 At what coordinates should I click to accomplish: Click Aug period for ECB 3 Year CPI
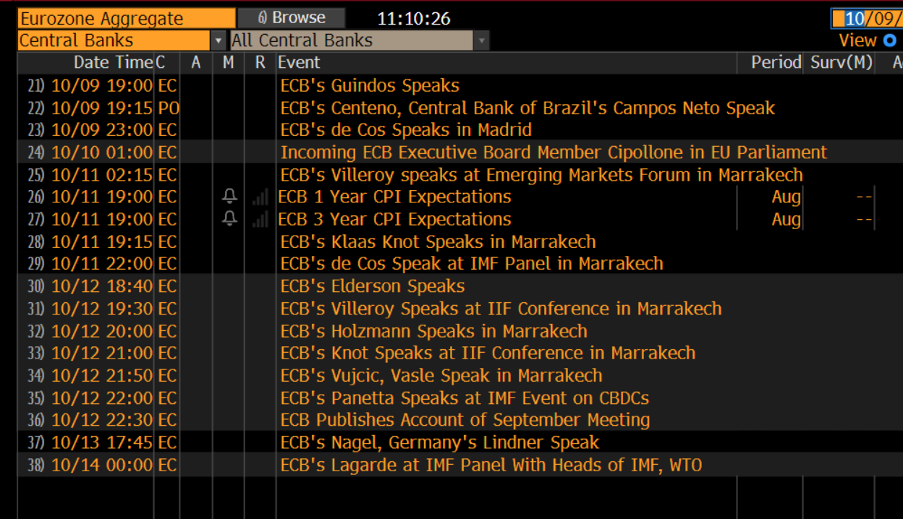point(786,220)
